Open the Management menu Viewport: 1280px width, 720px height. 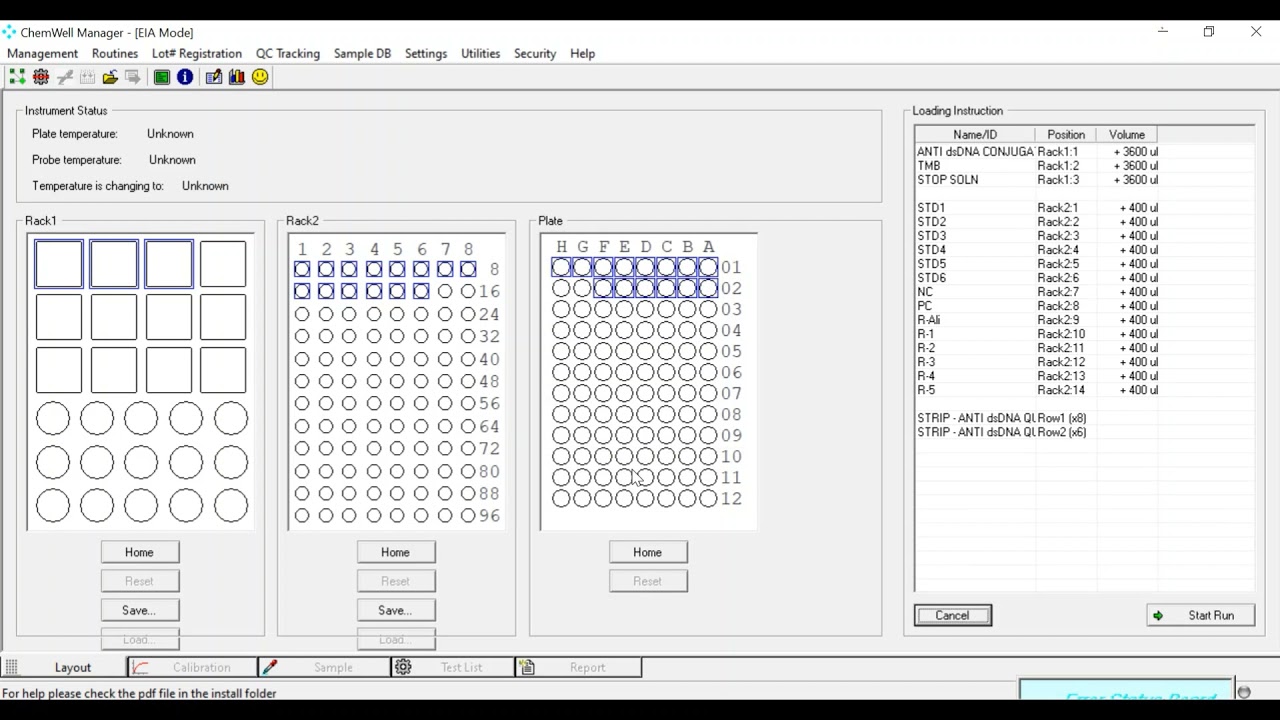click(x=42, y=53)
